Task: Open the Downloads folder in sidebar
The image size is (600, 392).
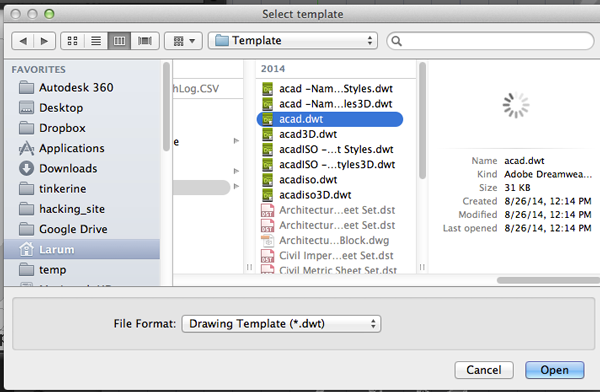Action: coord(68,168)
